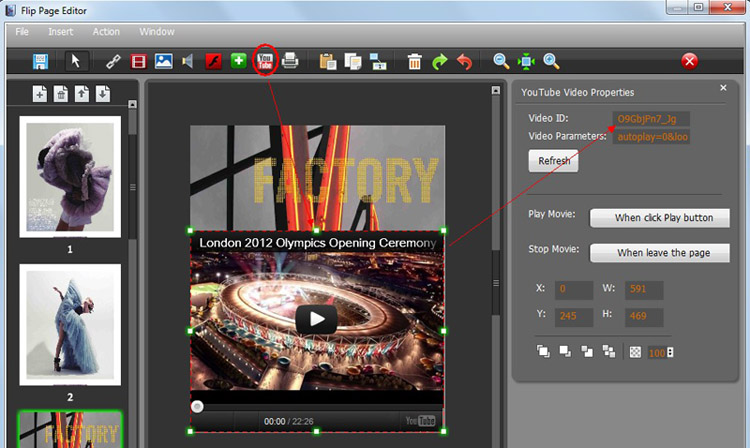This screenshot has width=750, height=448.
Task: Click the thumbnail panel scroll-up arrow
Action: (x=132, y=104)
